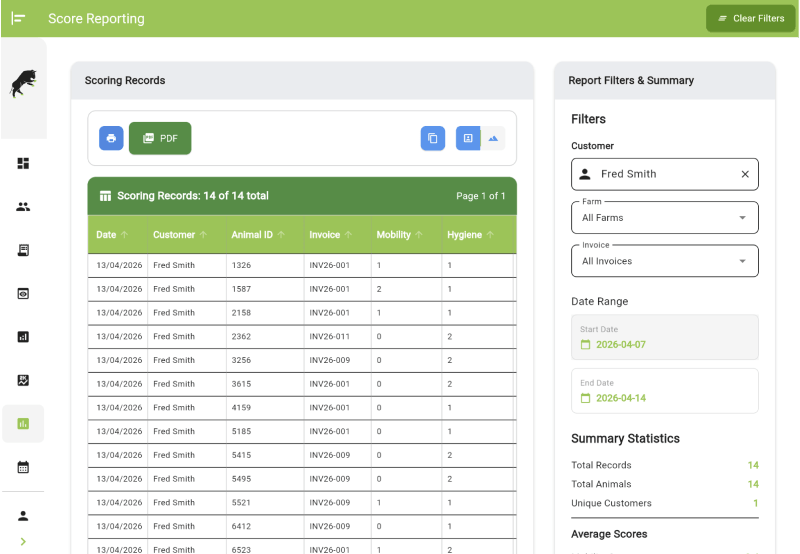Select Animal ID 5521 cell
Screen dimensions: 800x554
tap(265, 502)
